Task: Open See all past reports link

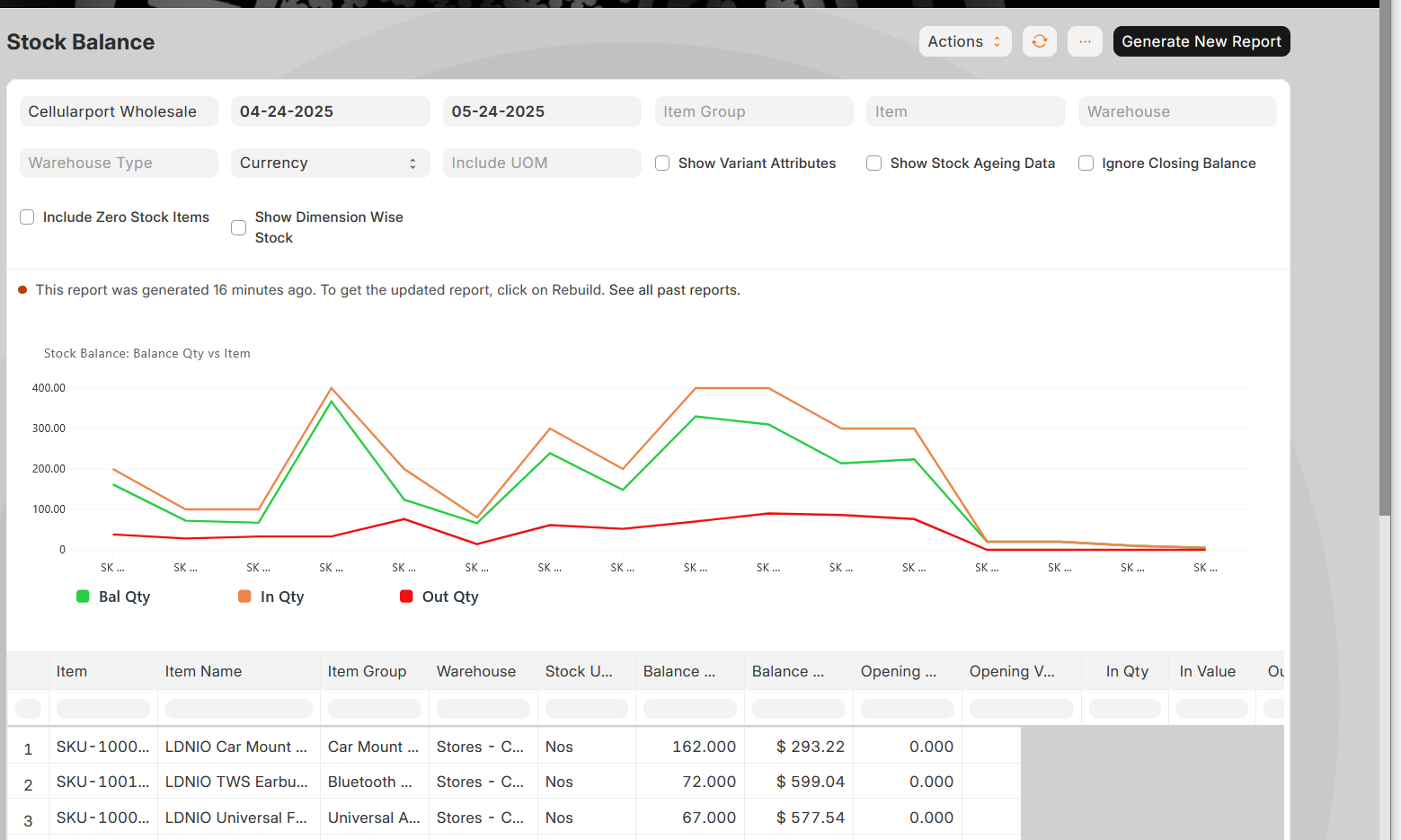Action: [x=674, y=290]
